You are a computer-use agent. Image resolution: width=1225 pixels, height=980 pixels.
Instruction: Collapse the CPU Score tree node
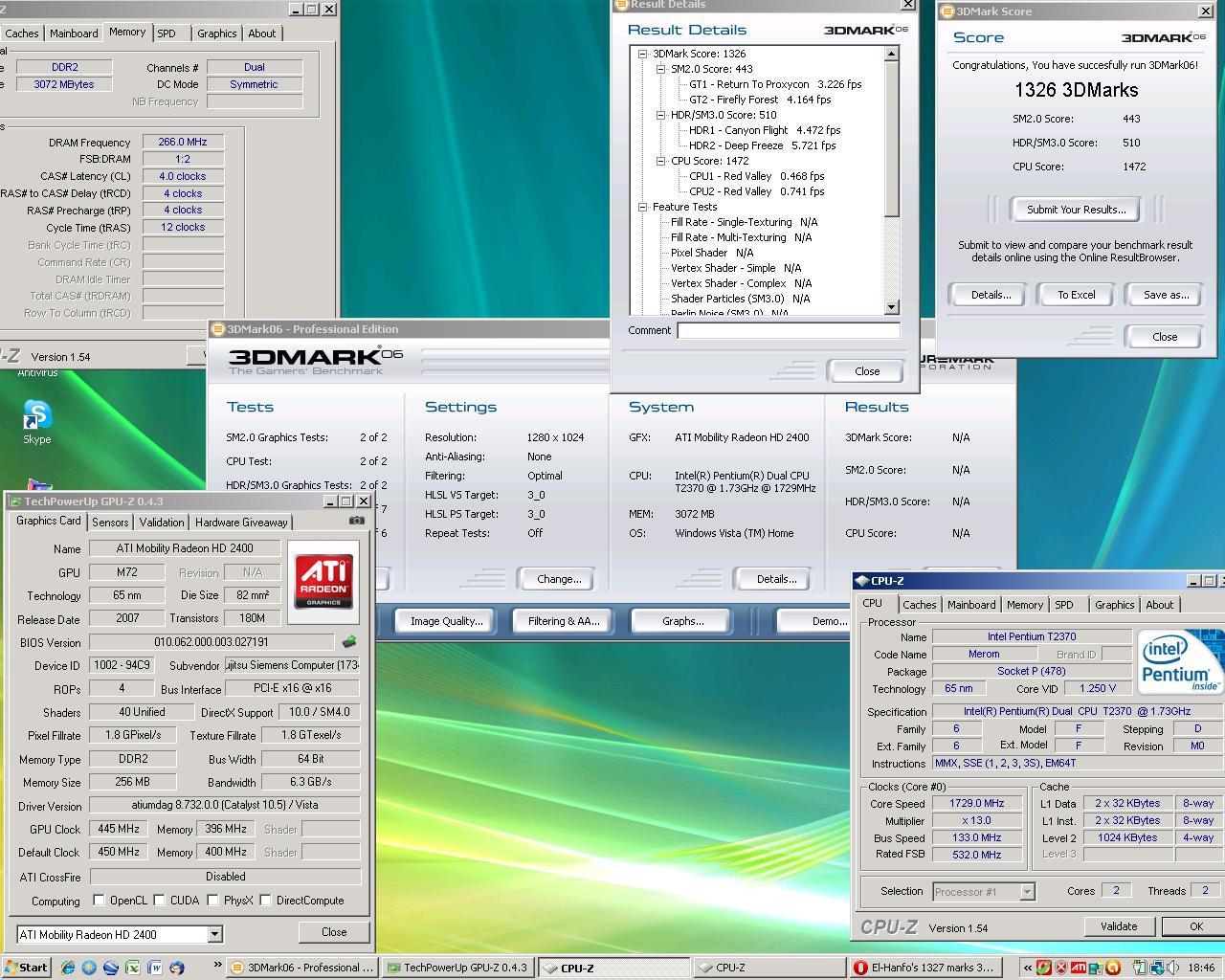[660, 161]
